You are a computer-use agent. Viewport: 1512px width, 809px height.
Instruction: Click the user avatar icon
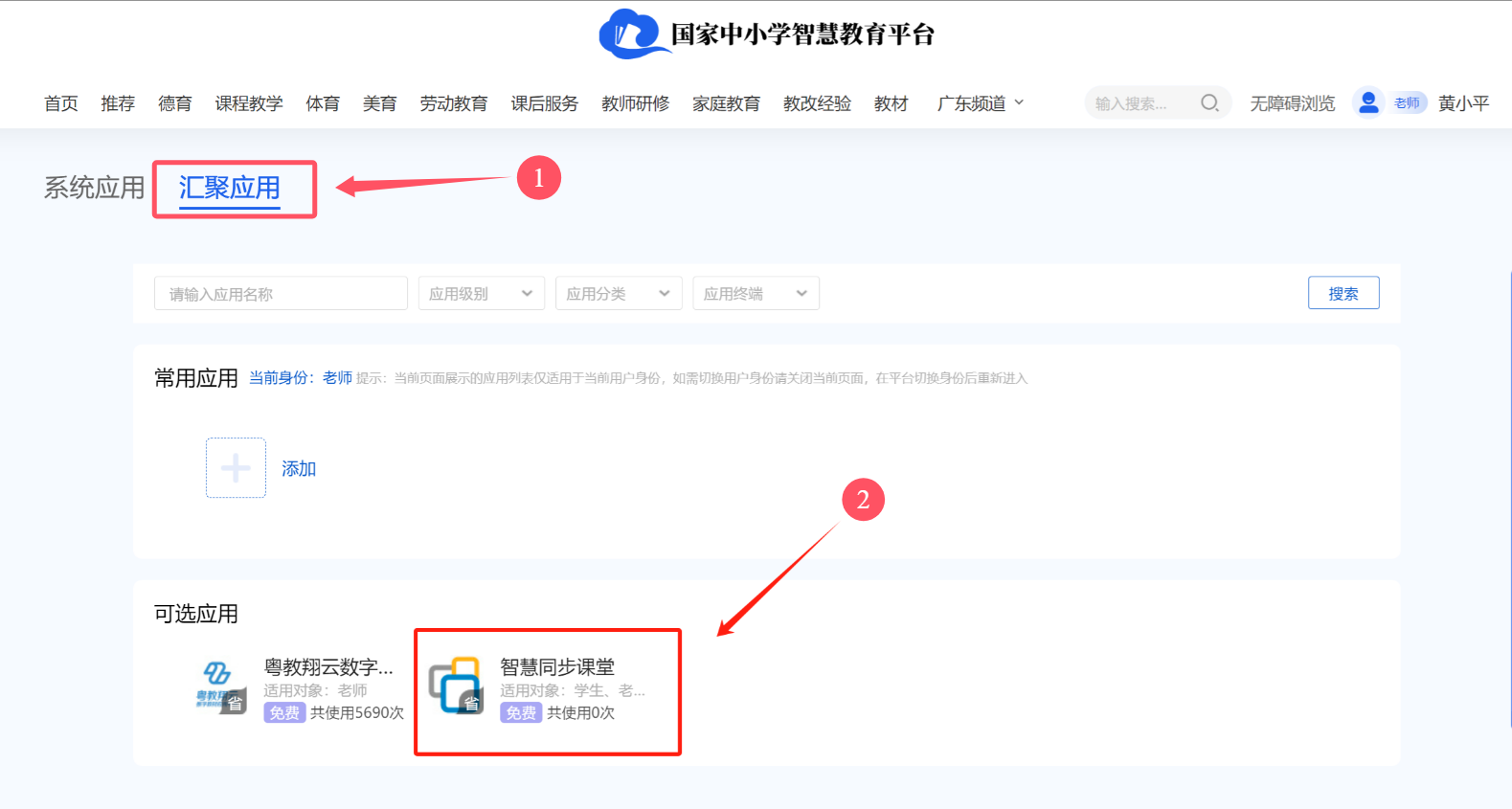point(1368,102)
